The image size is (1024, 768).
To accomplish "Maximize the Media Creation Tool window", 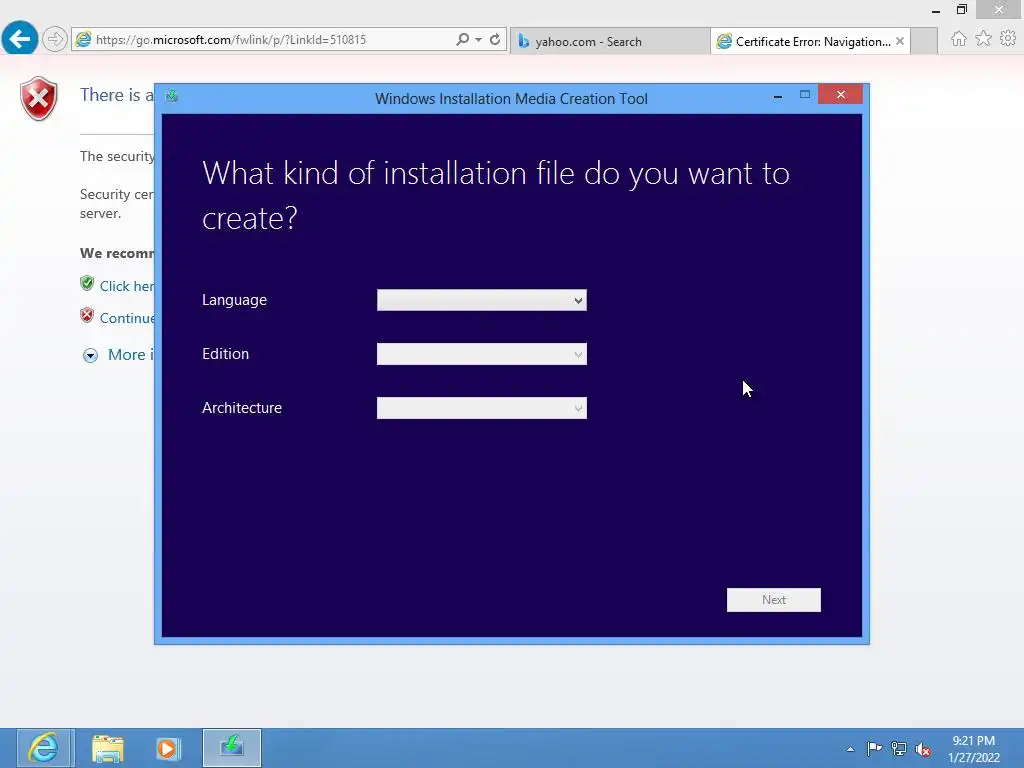I will 805,95.
